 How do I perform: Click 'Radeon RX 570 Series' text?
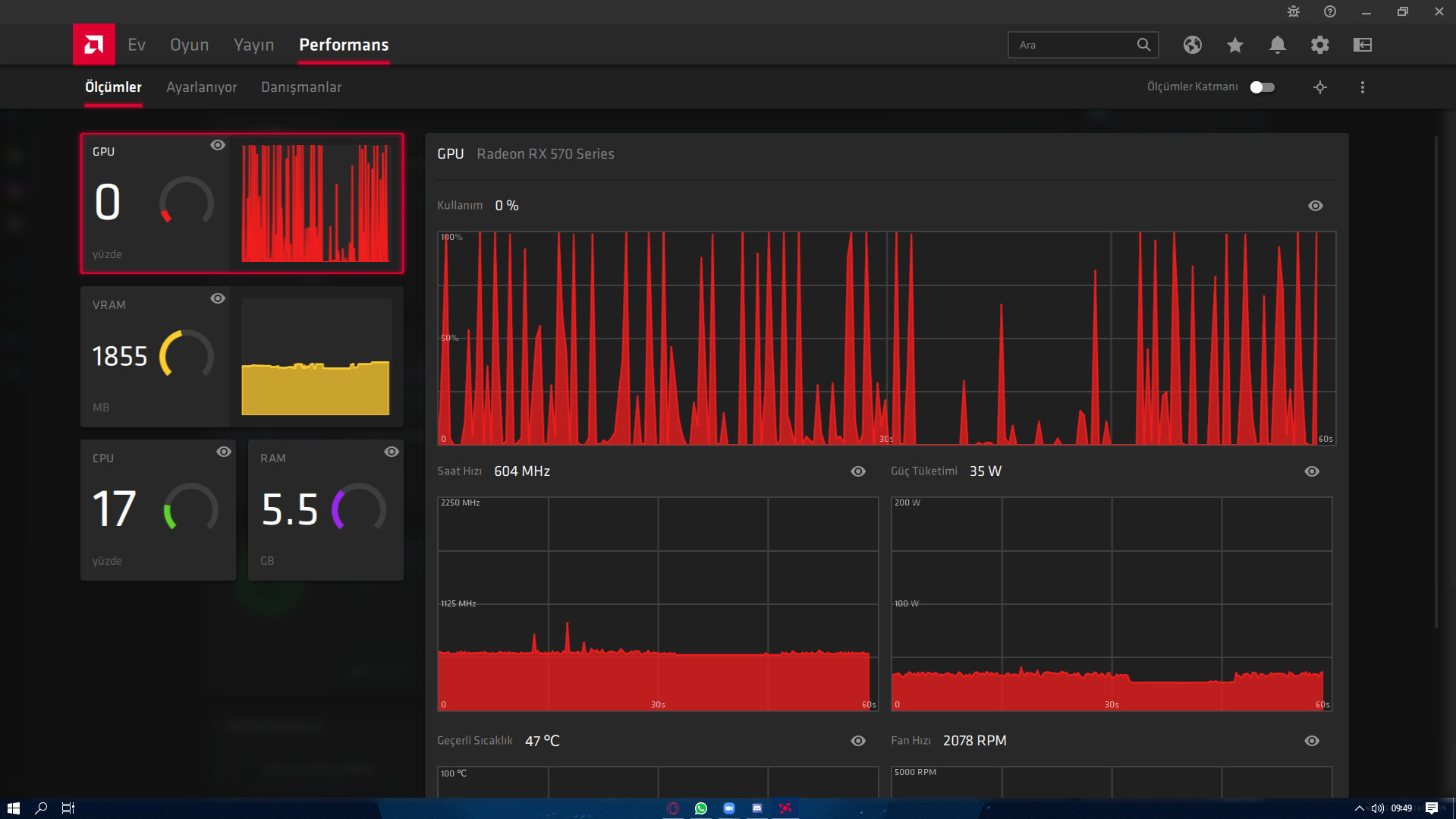click(x=546, y=154)
